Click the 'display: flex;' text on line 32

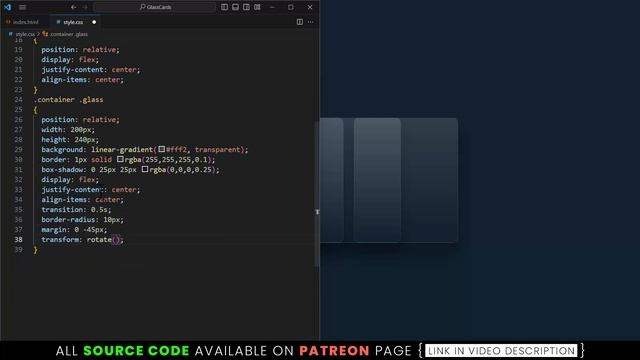pos(70,180)
